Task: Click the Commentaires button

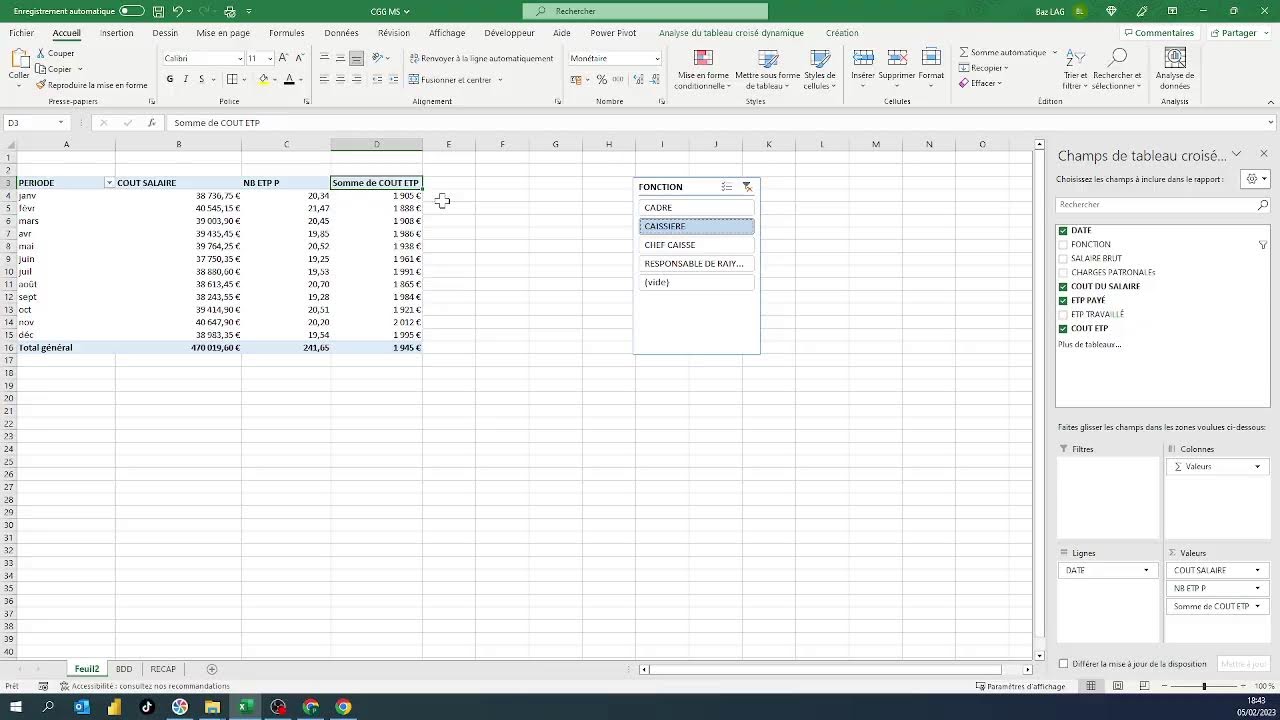Action: click(1158, 33)
